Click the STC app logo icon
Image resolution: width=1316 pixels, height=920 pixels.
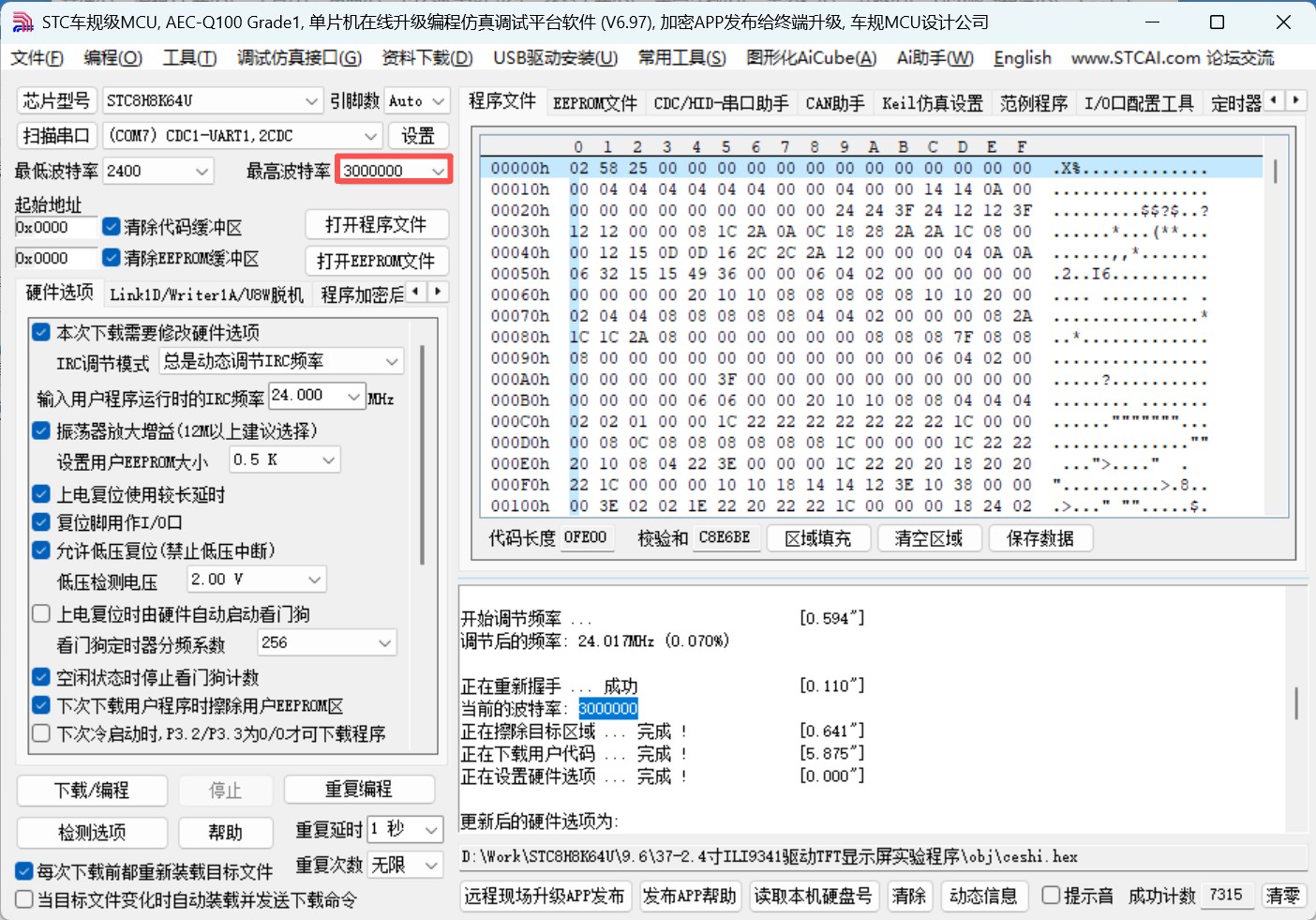click(x=22, y=23)
